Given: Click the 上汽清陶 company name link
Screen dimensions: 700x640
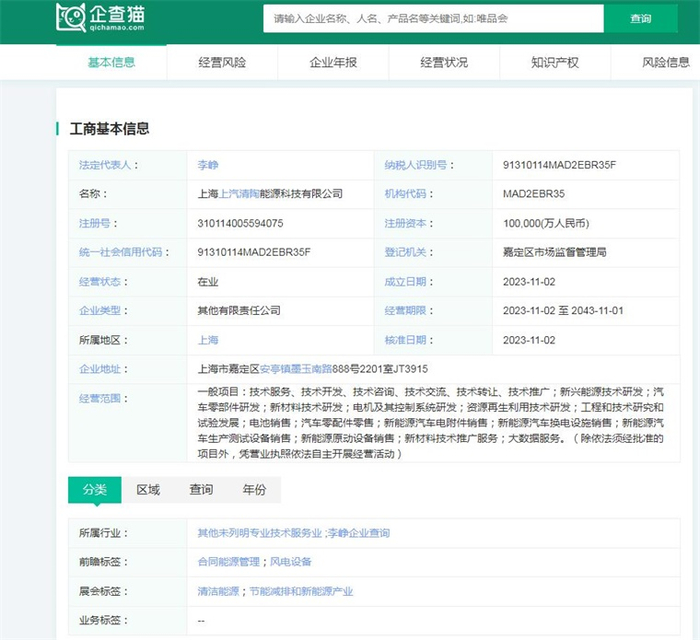Looking at the screenshot, I should (241, 194).
